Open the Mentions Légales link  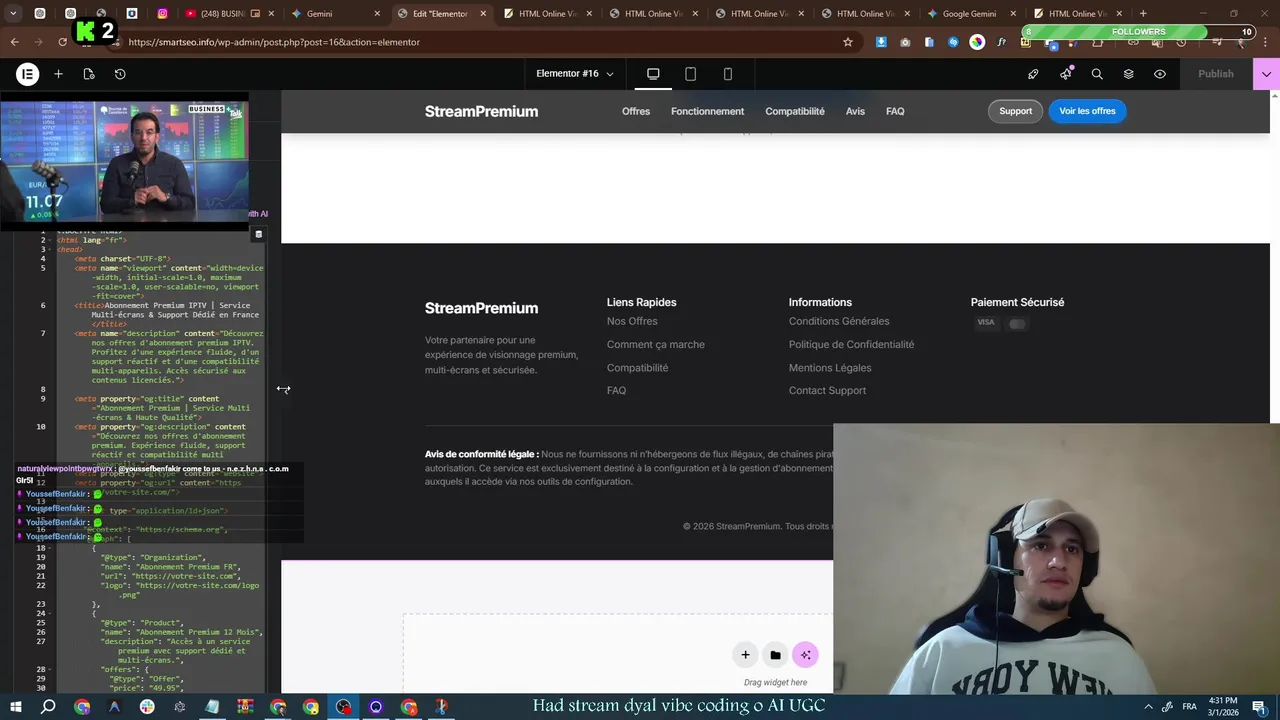(830, 367)
